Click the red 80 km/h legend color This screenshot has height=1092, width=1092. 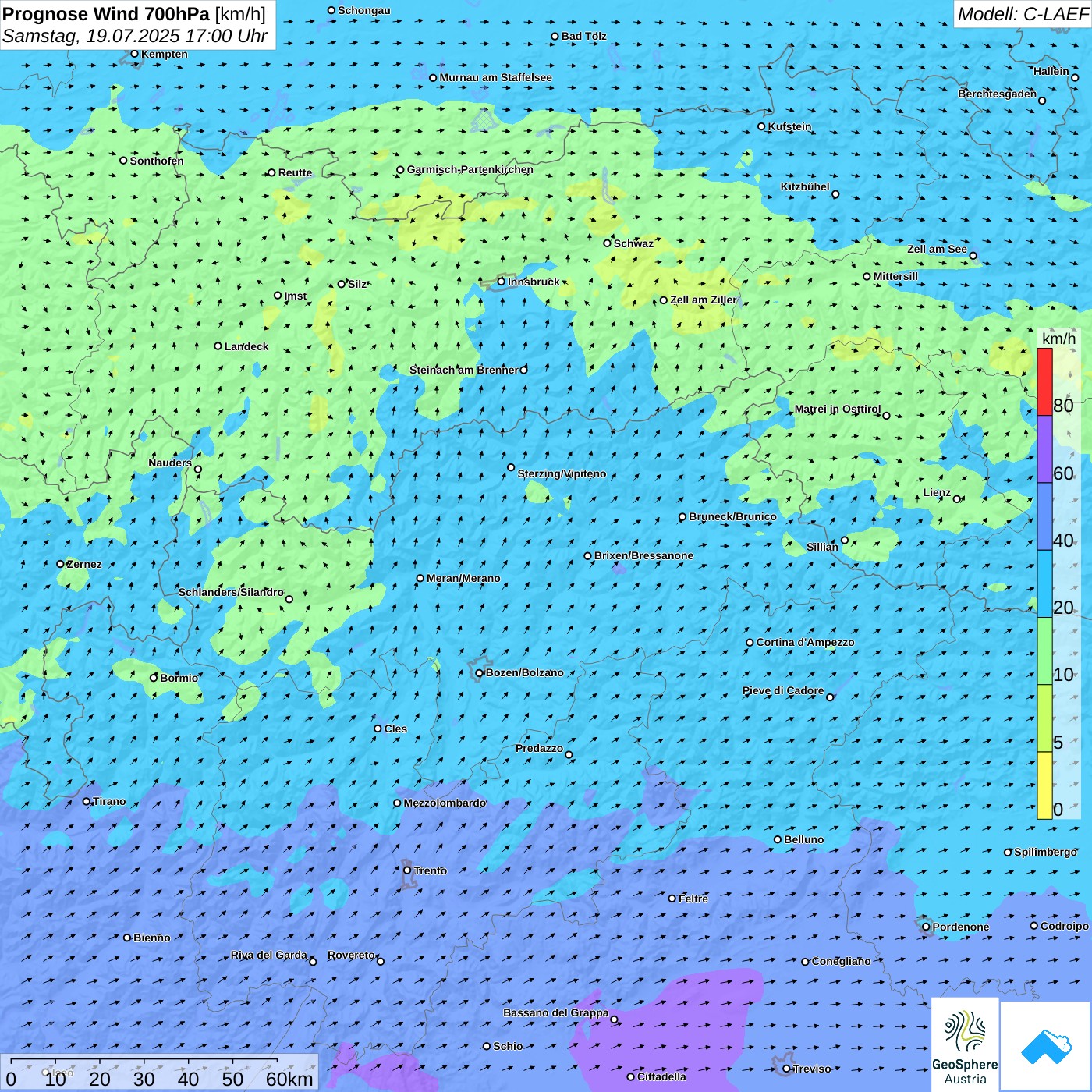[1044, 381]
